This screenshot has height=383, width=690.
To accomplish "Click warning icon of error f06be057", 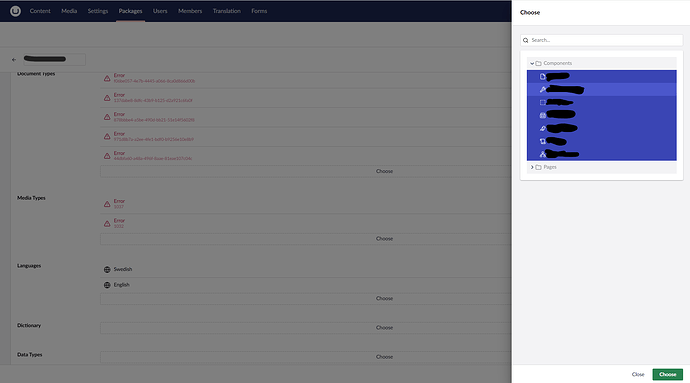I will [107, 78].
